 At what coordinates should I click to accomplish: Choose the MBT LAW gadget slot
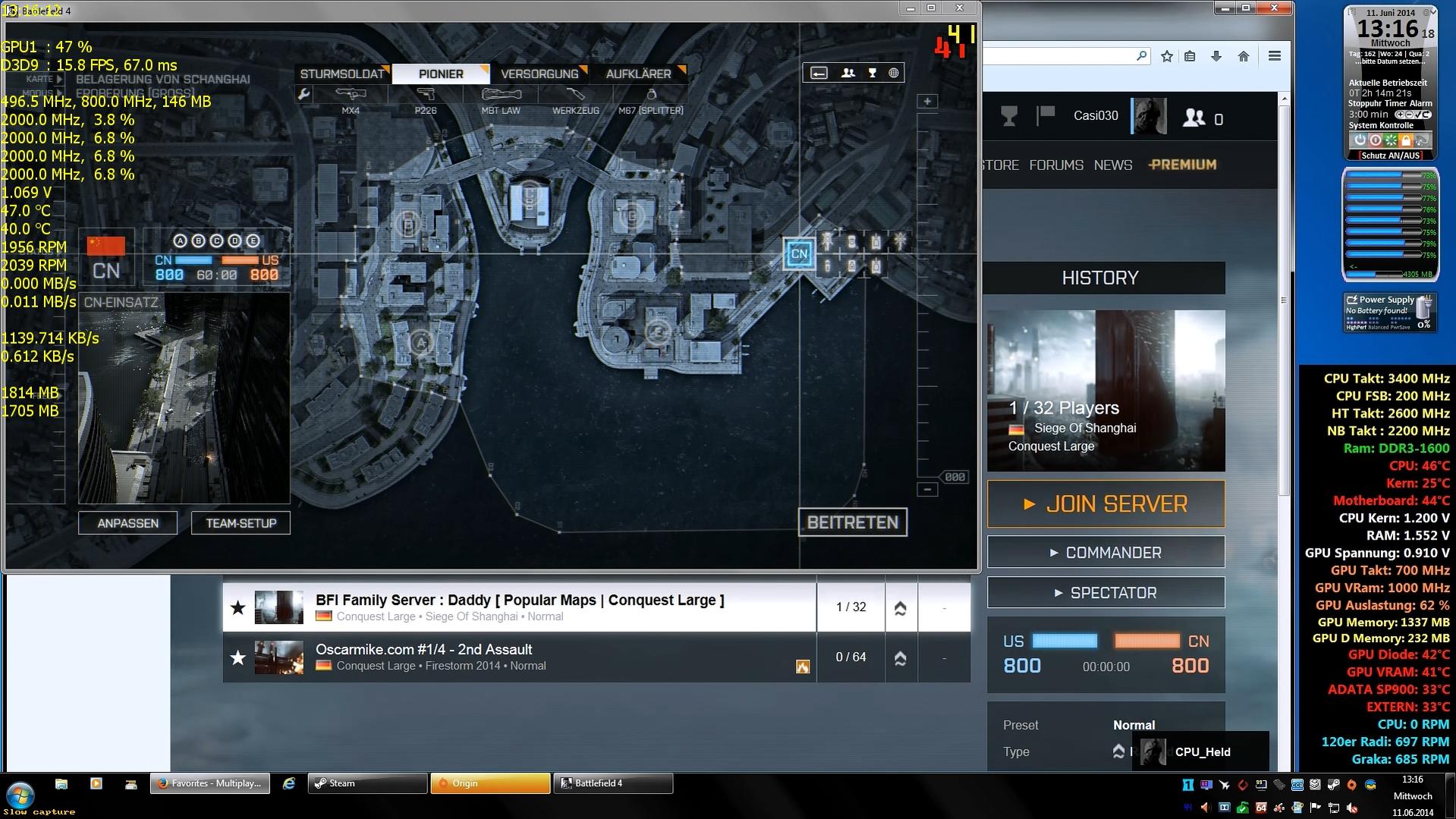501,100
